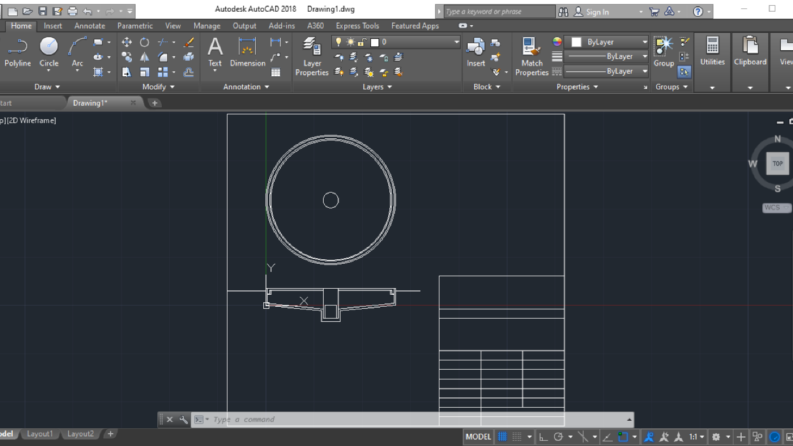Open the Annotate ribbon tab
The image size is (793, 446).
click(x=90, y=26)
